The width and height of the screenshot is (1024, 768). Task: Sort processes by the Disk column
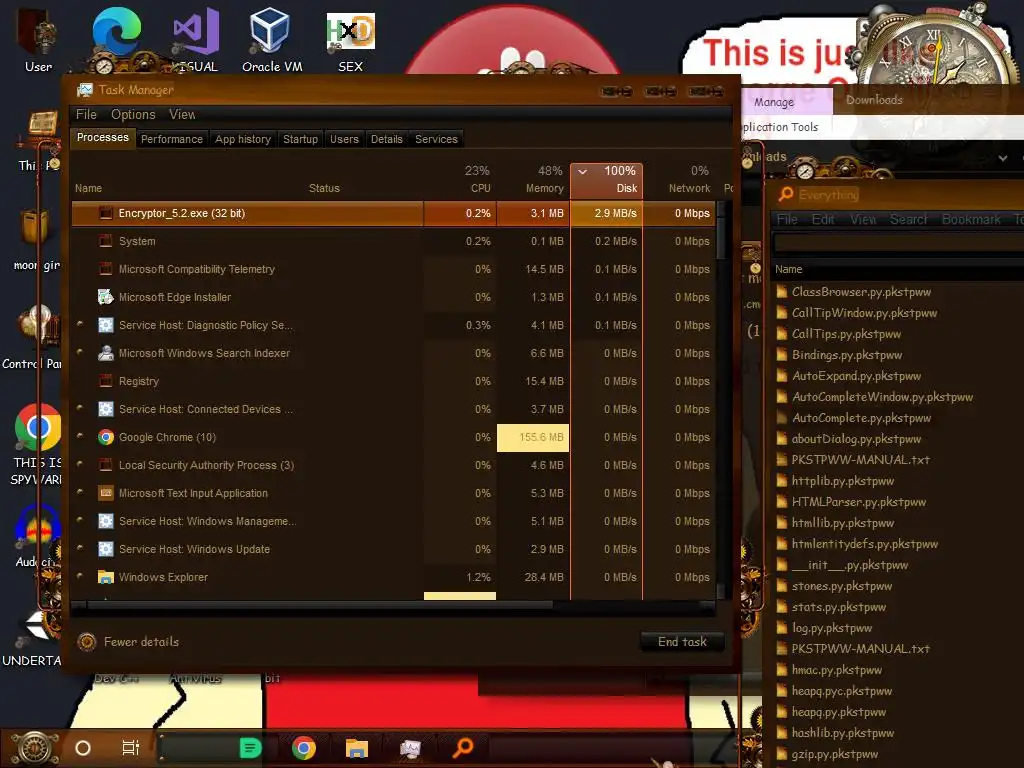[607, 180]
